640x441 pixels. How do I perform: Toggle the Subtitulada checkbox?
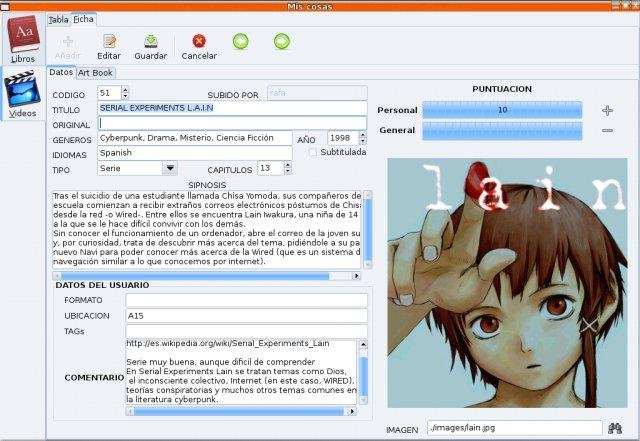313,152
